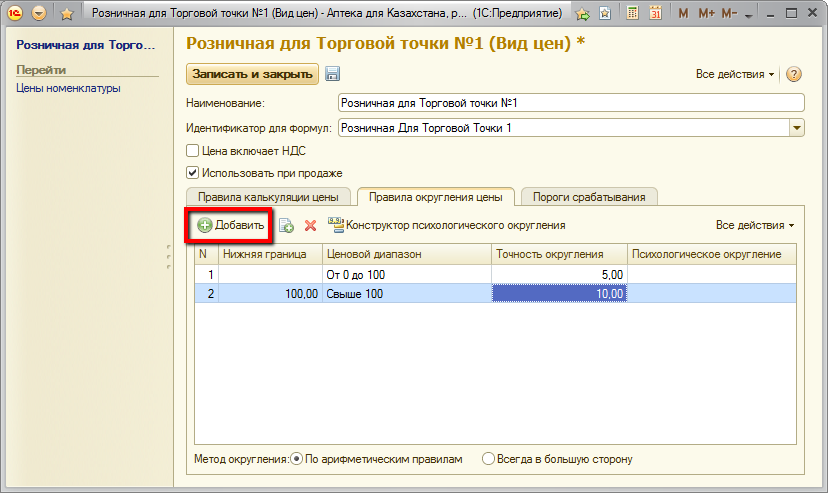The height and width of the screenshot is (493, 828).
Task: Click the copy row icon next to Добавить
Action: click(286, 226)
